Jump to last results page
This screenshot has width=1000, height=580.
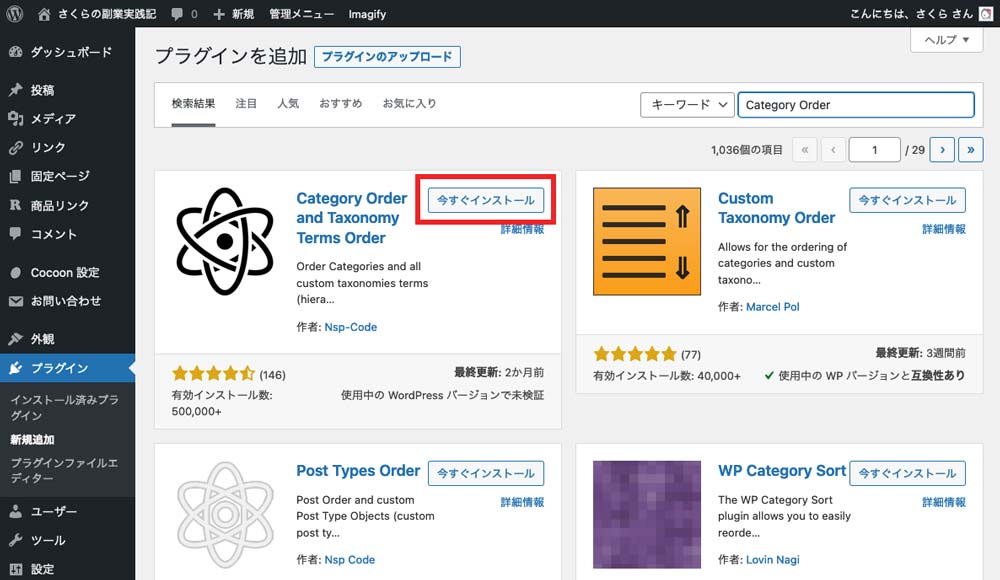971,150
